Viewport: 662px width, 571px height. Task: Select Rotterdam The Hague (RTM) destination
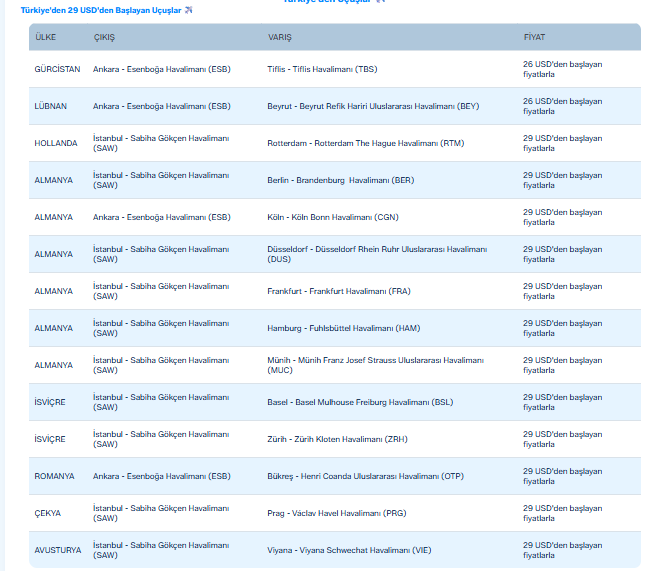(x=366, y=143)
